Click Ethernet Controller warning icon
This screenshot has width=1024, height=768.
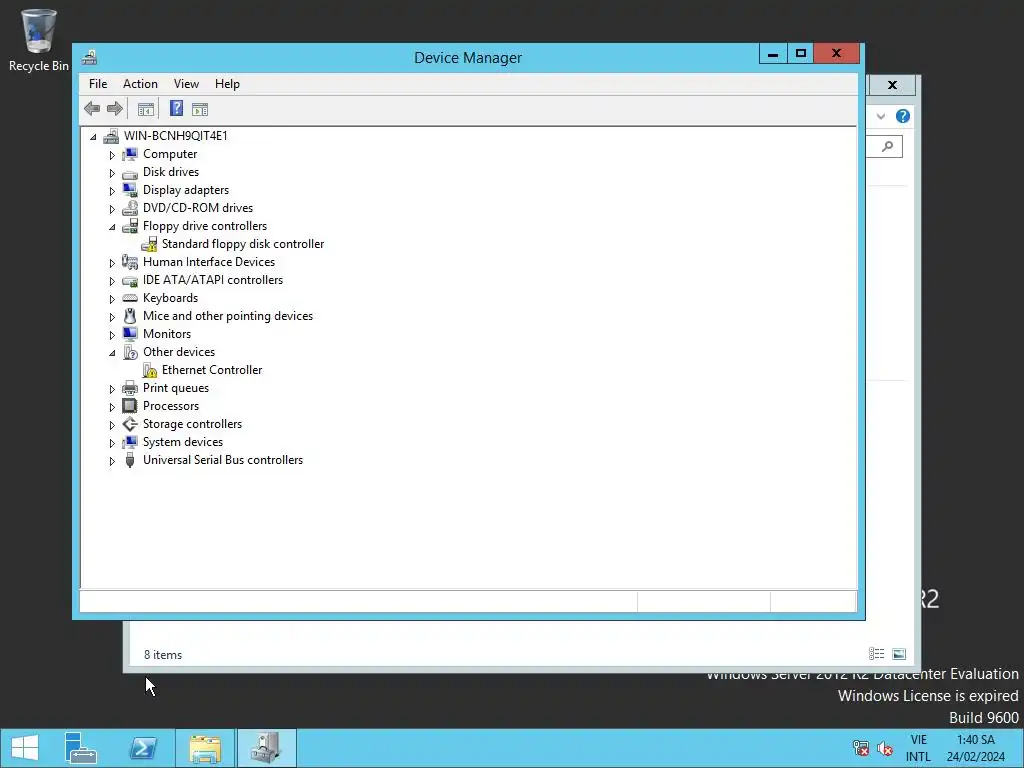coord(150,370)
